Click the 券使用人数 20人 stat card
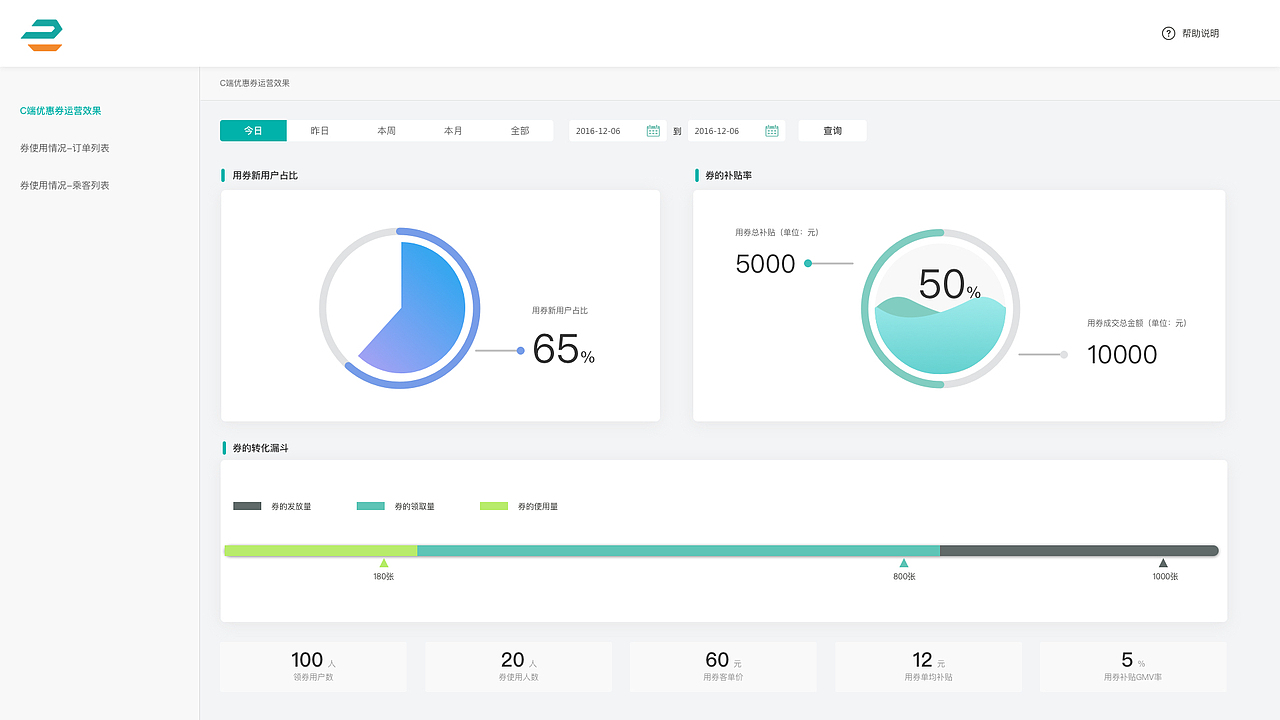The image size is (1280, 720). point(518,666)
